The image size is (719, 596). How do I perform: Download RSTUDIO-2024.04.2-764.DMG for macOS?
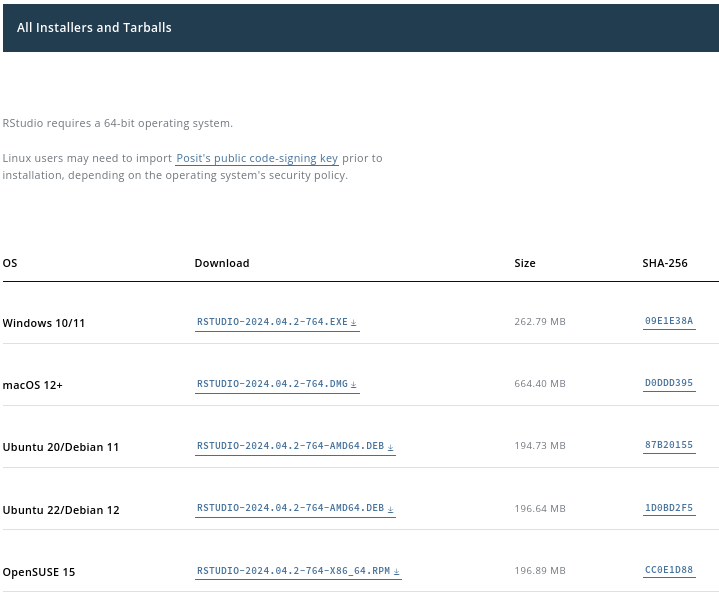277,384
